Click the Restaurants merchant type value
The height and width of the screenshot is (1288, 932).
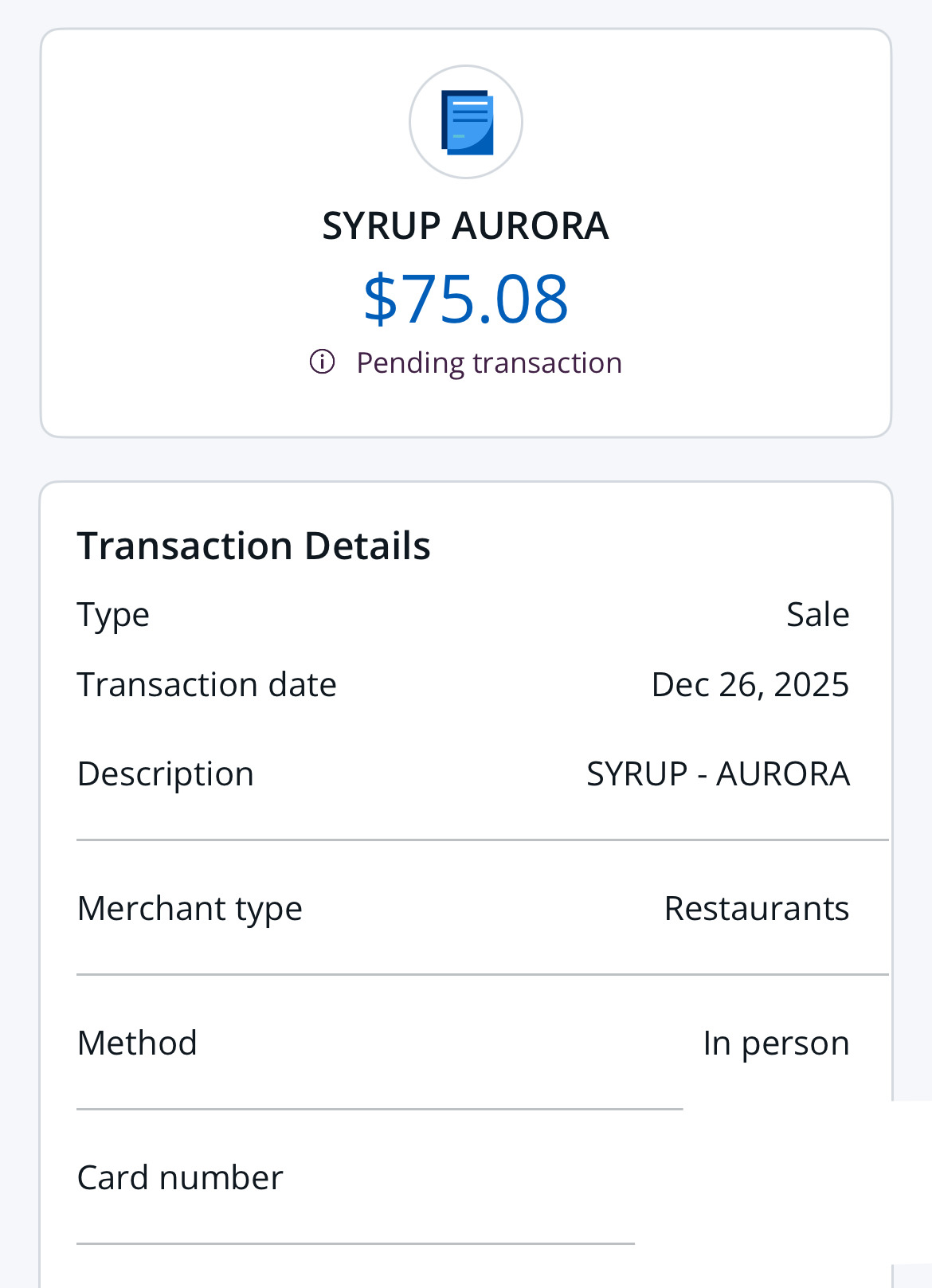point(756,908)
